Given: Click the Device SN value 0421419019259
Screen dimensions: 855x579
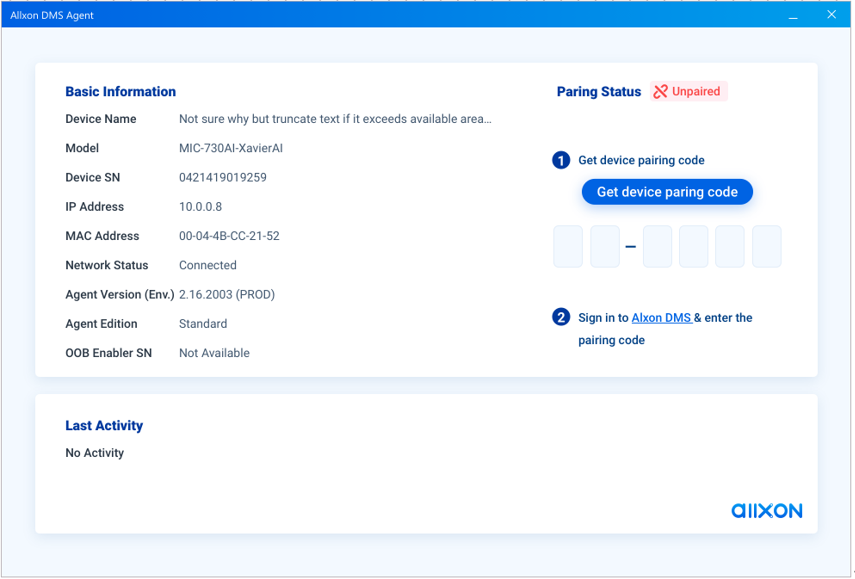Looking at the screenshot, I should coord(223,178).
